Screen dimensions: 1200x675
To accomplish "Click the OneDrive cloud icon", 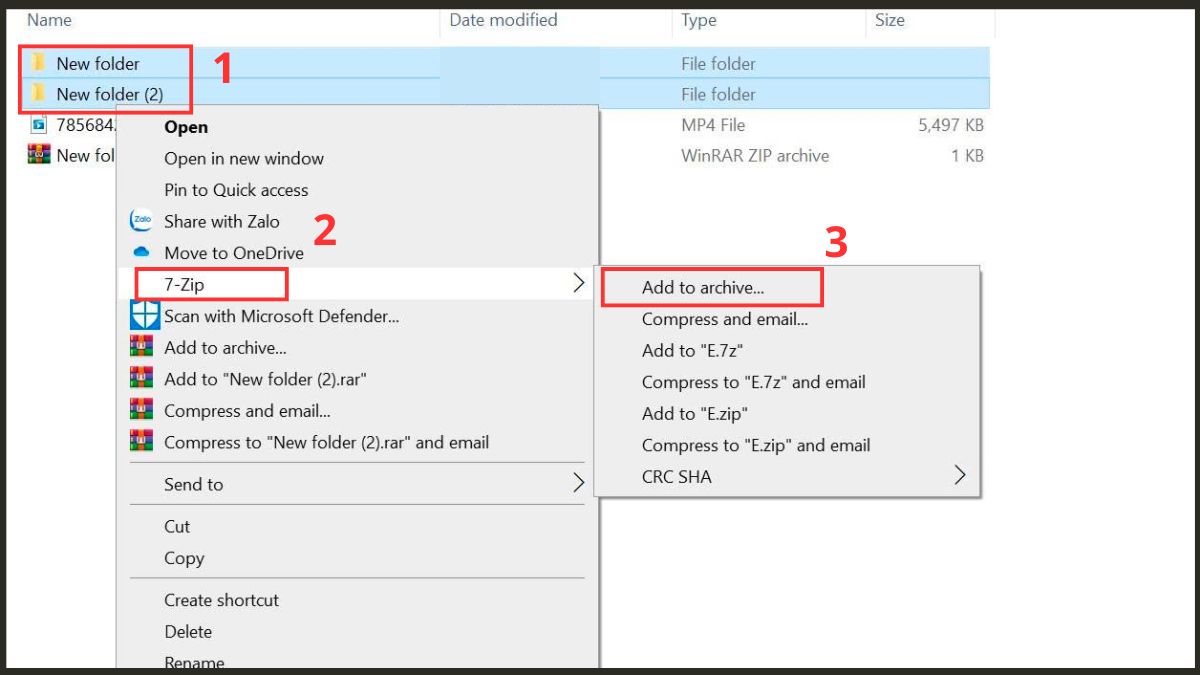I will point(141,253).
